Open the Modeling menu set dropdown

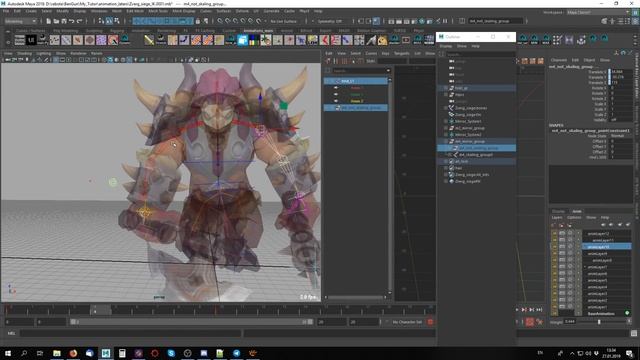(20, 21)
